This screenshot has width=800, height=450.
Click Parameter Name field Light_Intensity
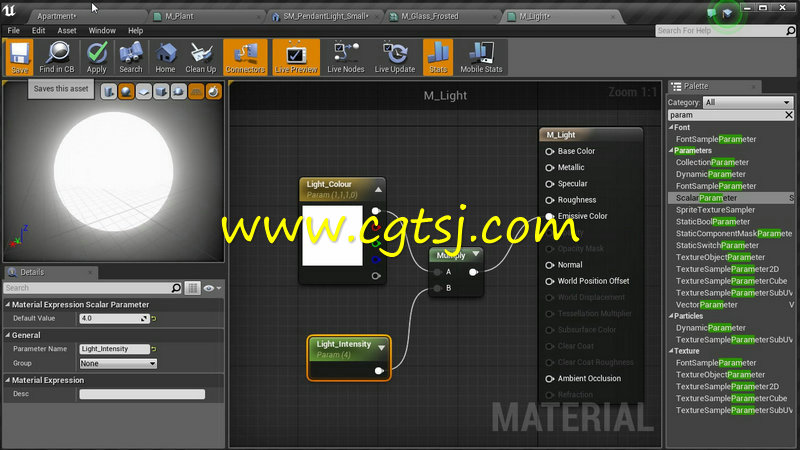[x=114, y=349]
